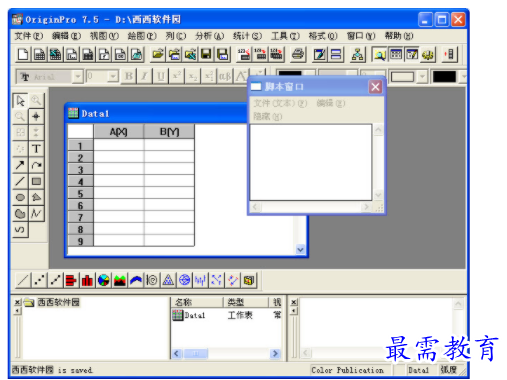Viewport: 507px width, 380px height.
Task: Toggle the Script Window toolbar button
Action: (x=412, y=54)
